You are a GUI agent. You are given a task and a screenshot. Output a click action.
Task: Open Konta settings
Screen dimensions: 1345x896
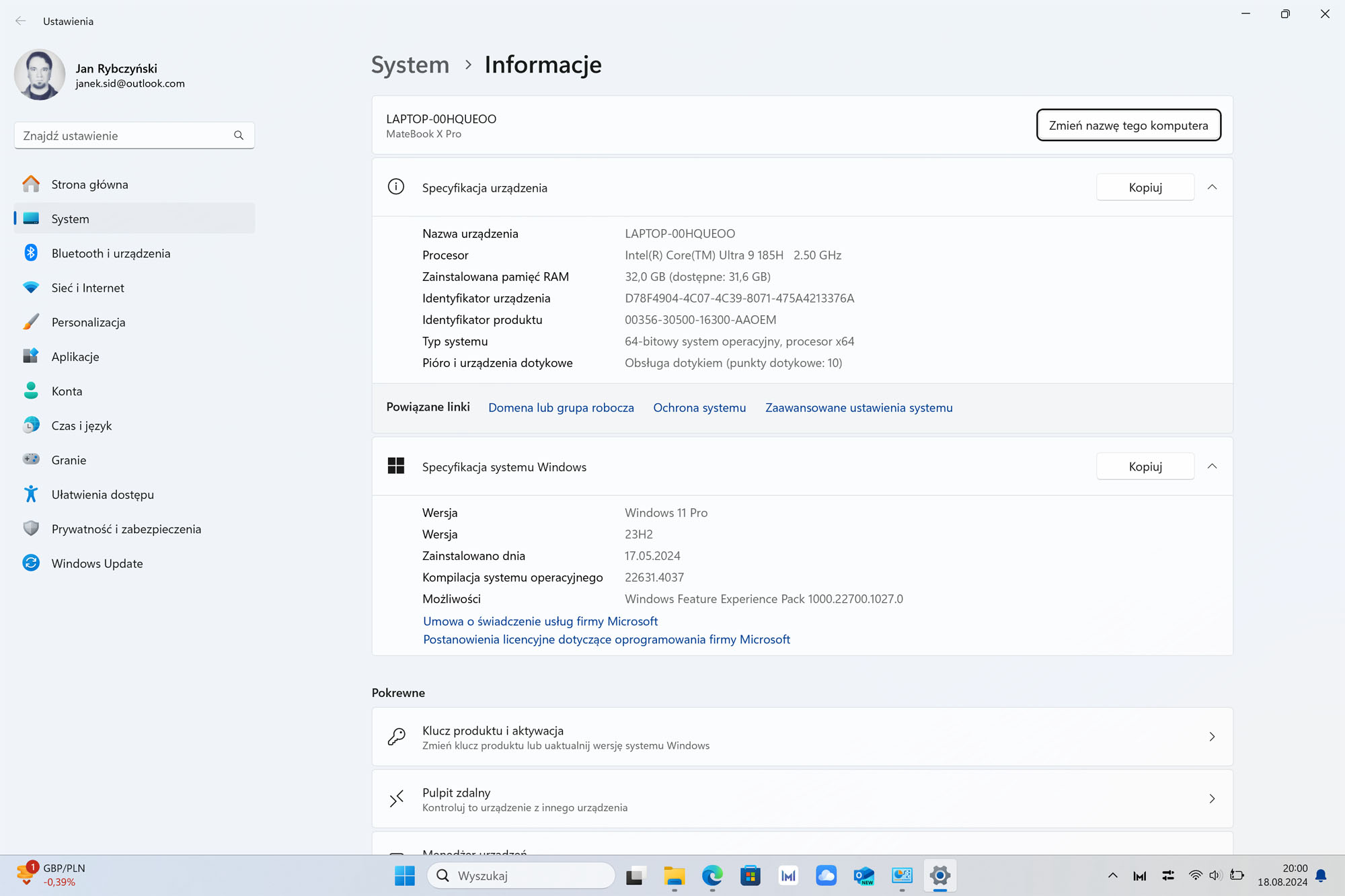[x=134, y=391]
